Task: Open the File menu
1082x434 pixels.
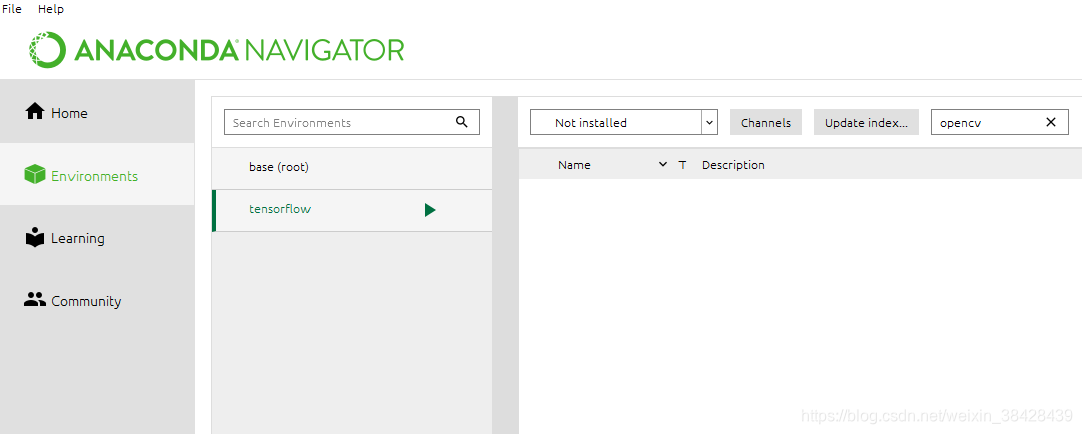Action: click(x=12, y=9)
